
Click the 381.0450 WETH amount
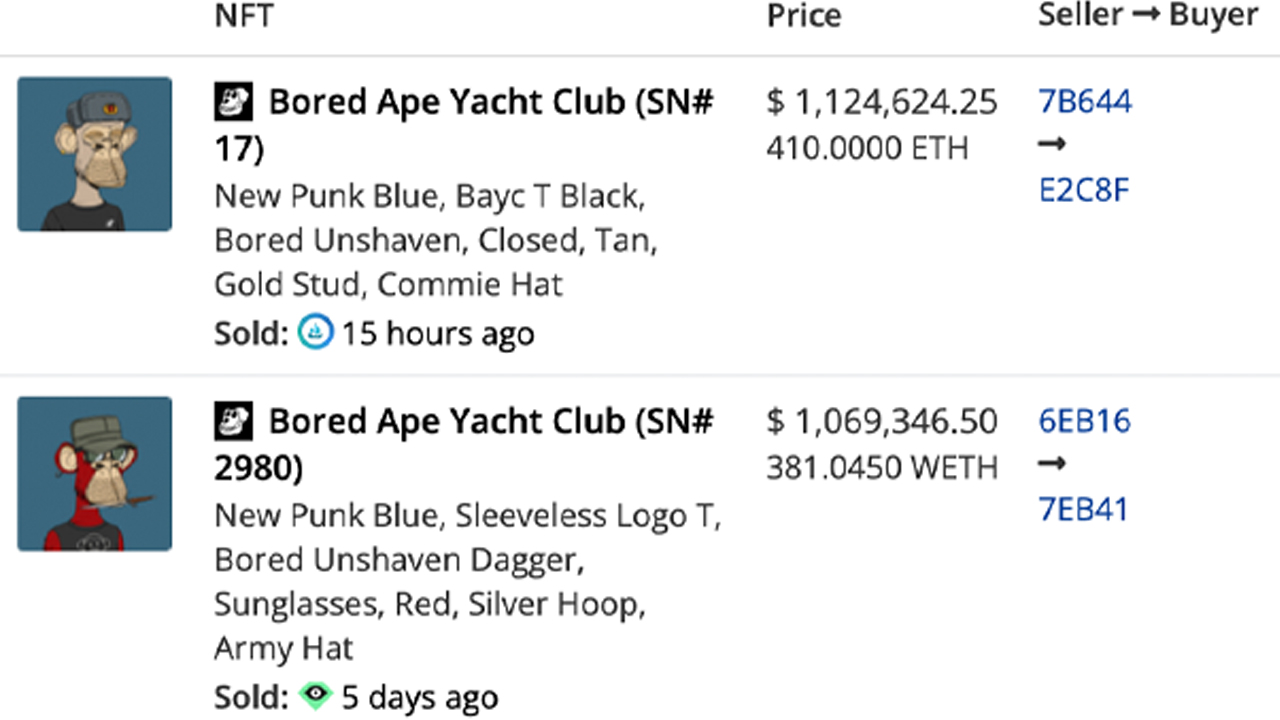882,468
